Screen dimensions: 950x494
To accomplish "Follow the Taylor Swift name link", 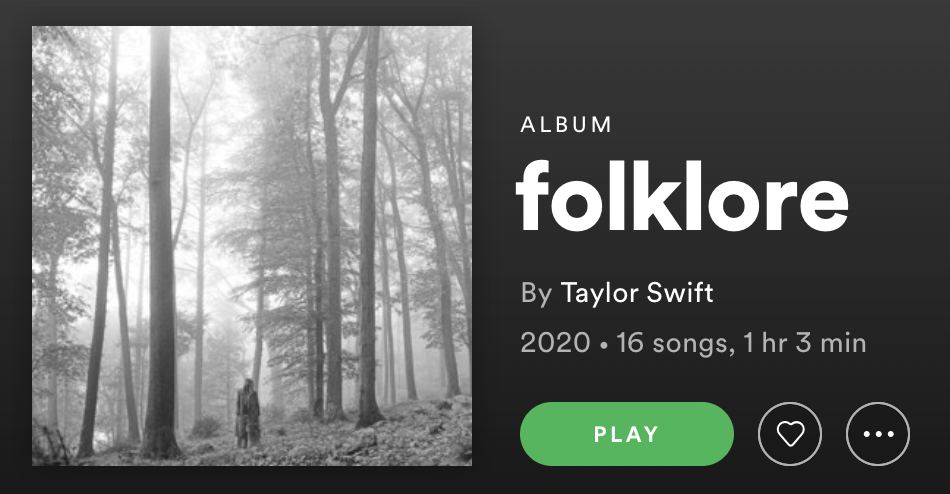I will tap(637, 293).
